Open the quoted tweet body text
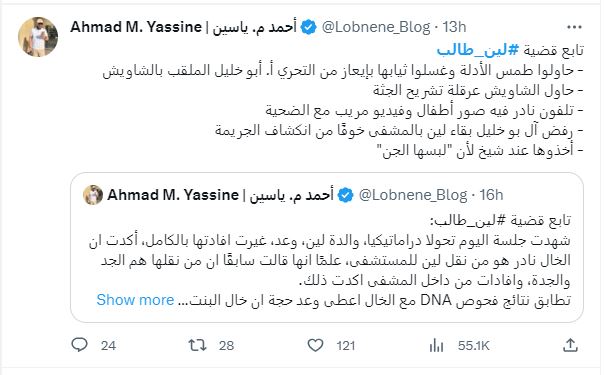The height and width of the screenshot is (375, 605). coord(330,260)
